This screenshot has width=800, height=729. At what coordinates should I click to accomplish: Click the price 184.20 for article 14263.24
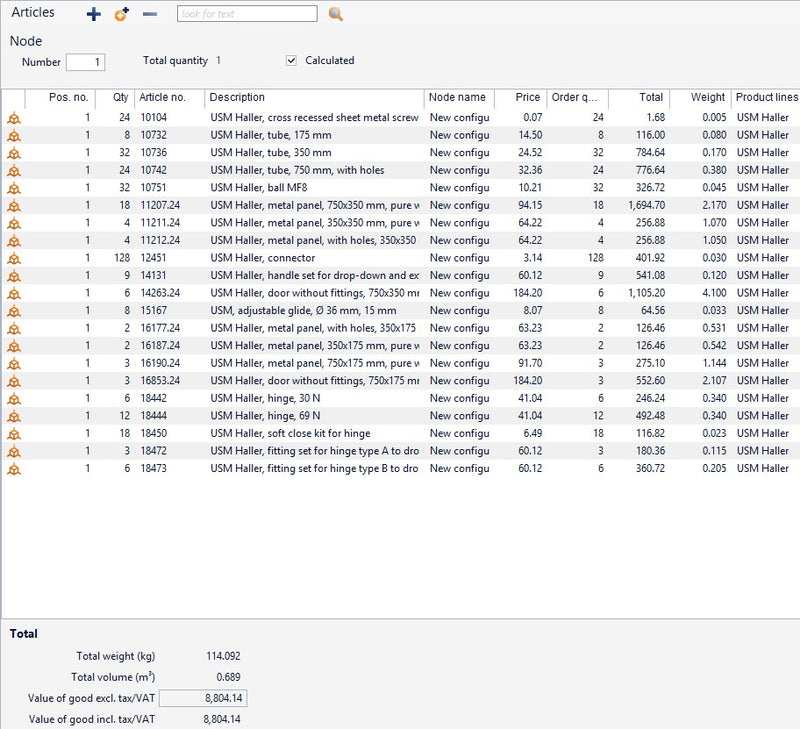pyautogui.click(x=528, y=293)
